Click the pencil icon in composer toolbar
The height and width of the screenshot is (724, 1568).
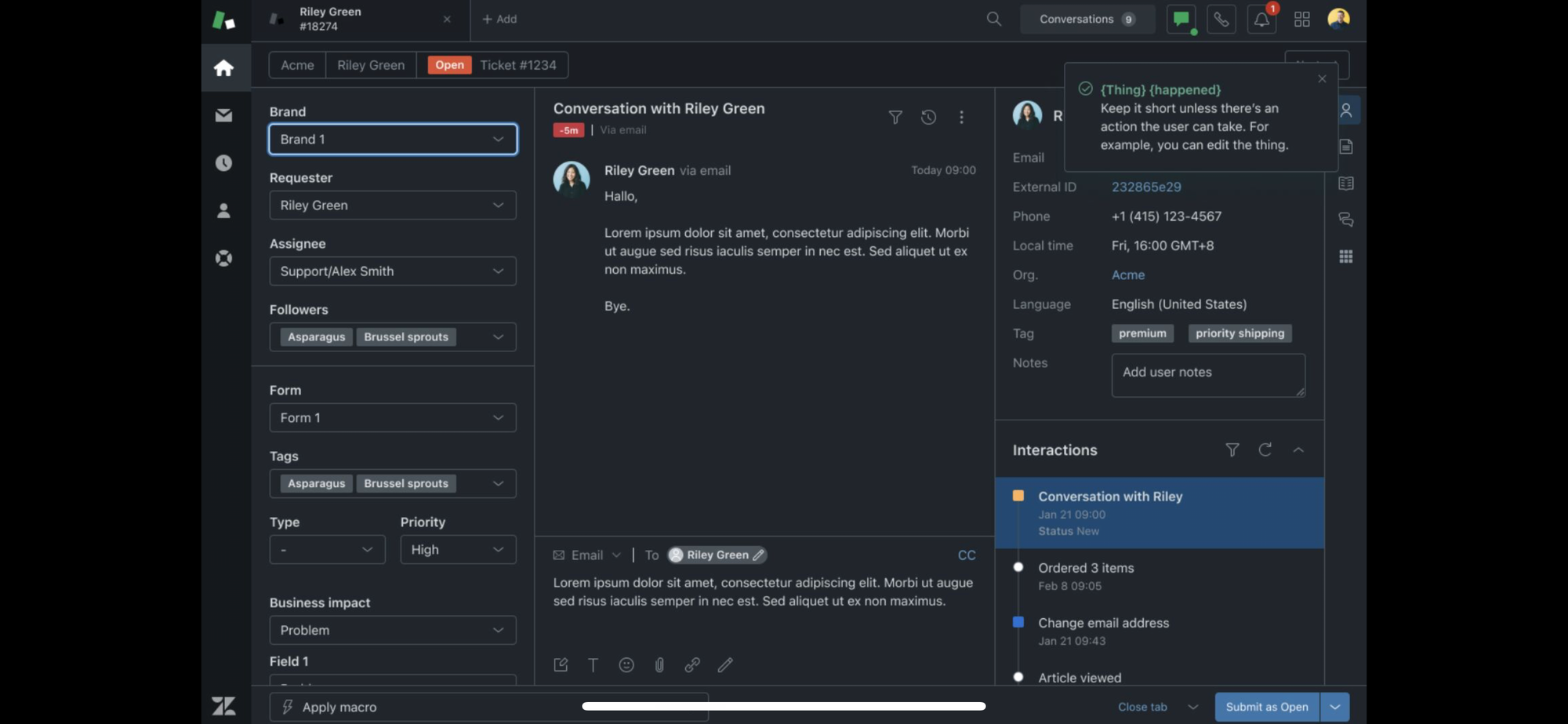(725, 665)
